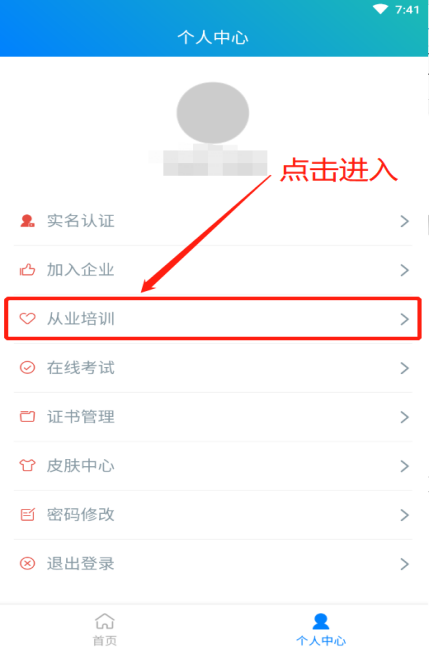Expand 加入企业 via its chevron arrow
This screenshot has width=430, height=651.
point(405,270)
